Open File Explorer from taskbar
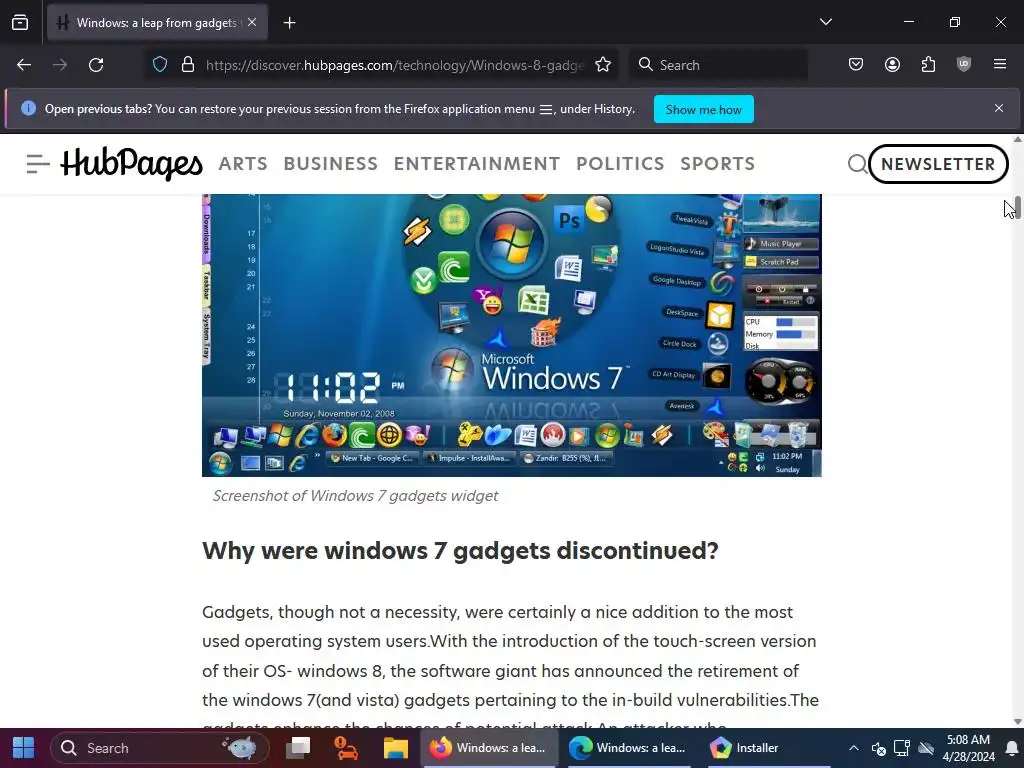 tap(395, 748)
